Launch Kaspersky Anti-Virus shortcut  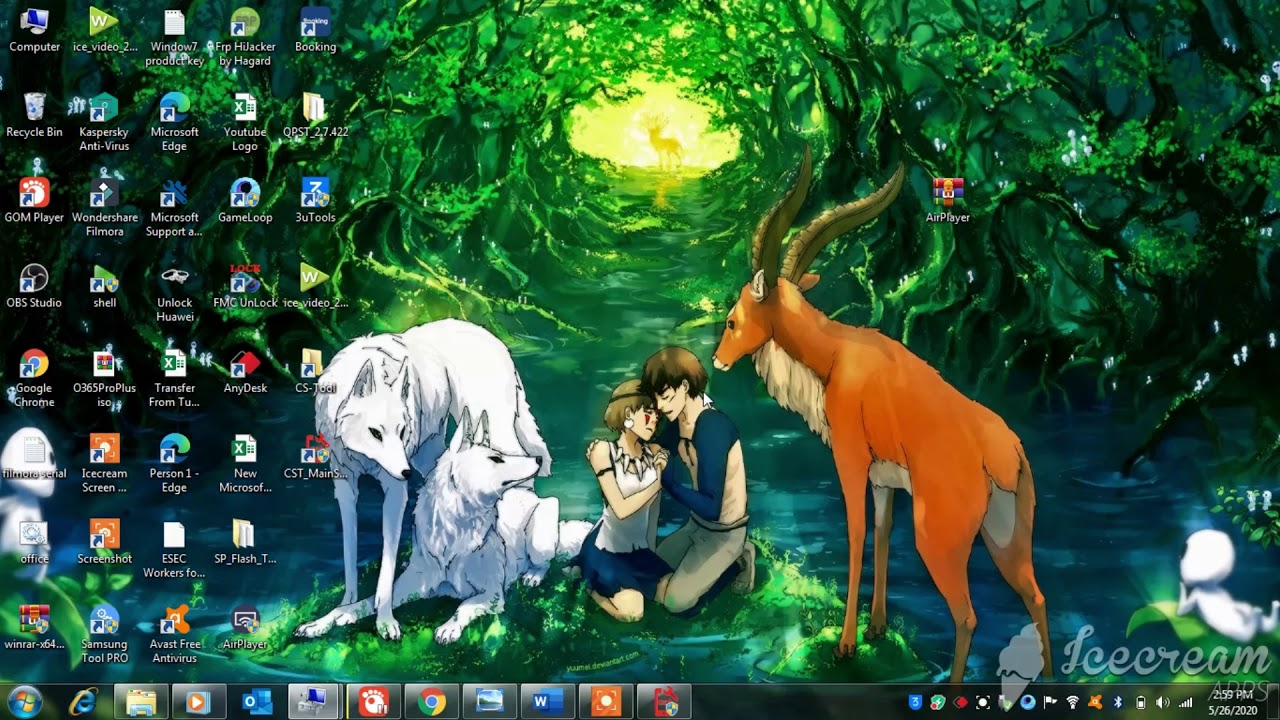coord(104,122)
